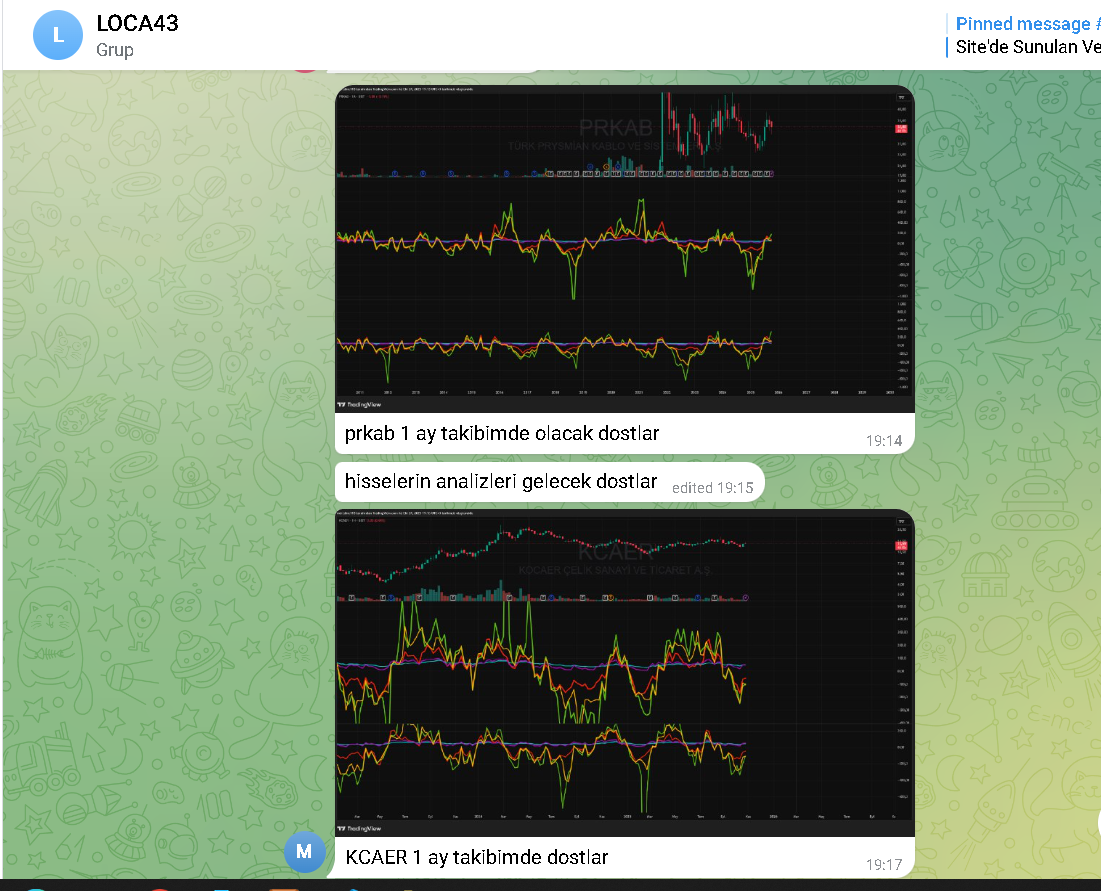Click the LOCA43 group avatar

coord(58,35)
